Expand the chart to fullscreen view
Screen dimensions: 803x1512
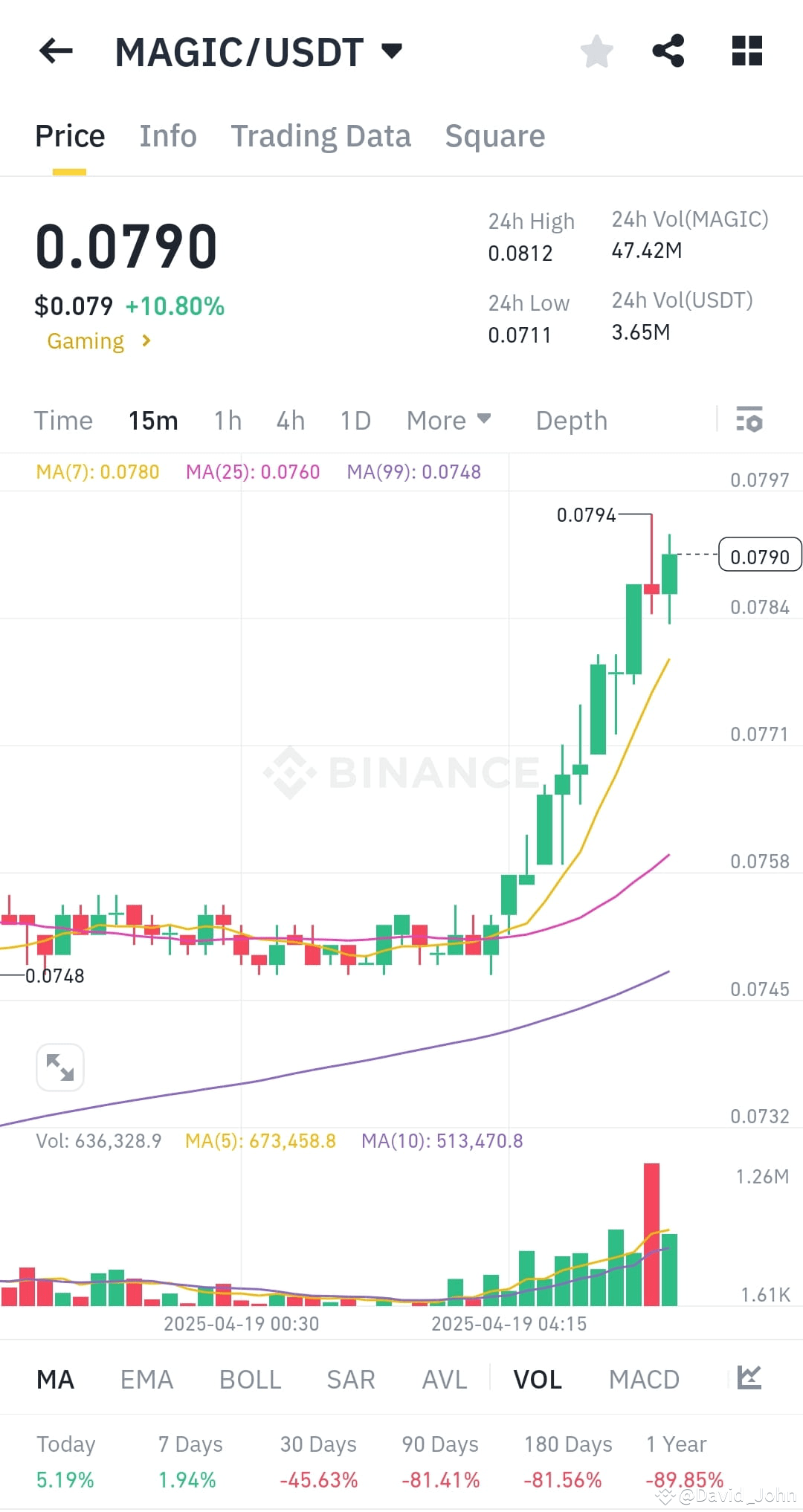(x=59, y=1067)
